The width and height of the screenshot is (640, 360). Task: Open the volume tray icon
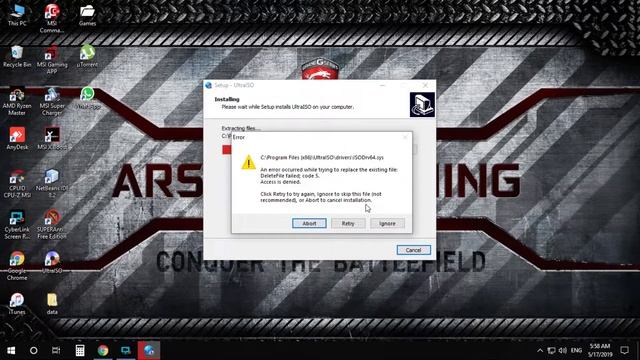[x=562, y=350]
